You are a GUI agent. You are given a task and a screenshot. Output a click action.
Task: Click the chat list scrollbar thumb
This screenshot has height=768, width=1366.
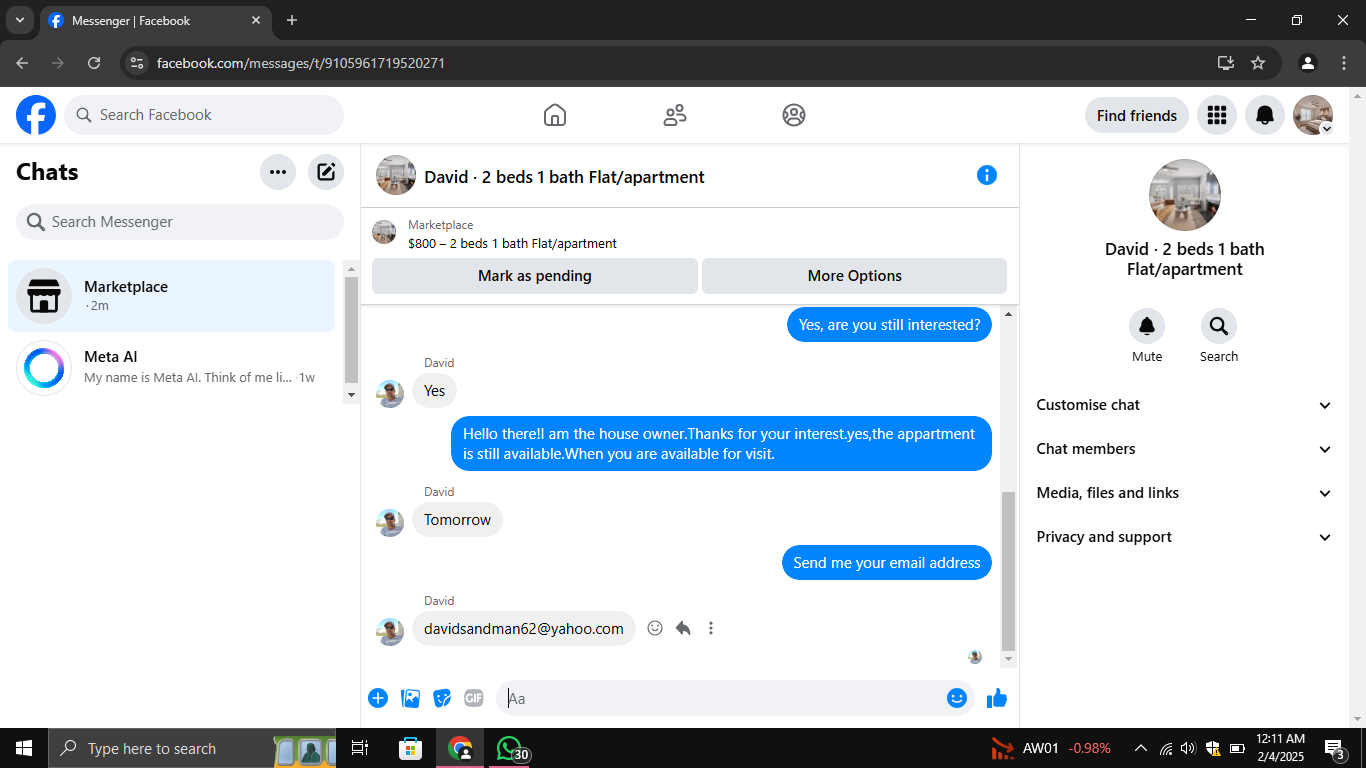[351, 329]
